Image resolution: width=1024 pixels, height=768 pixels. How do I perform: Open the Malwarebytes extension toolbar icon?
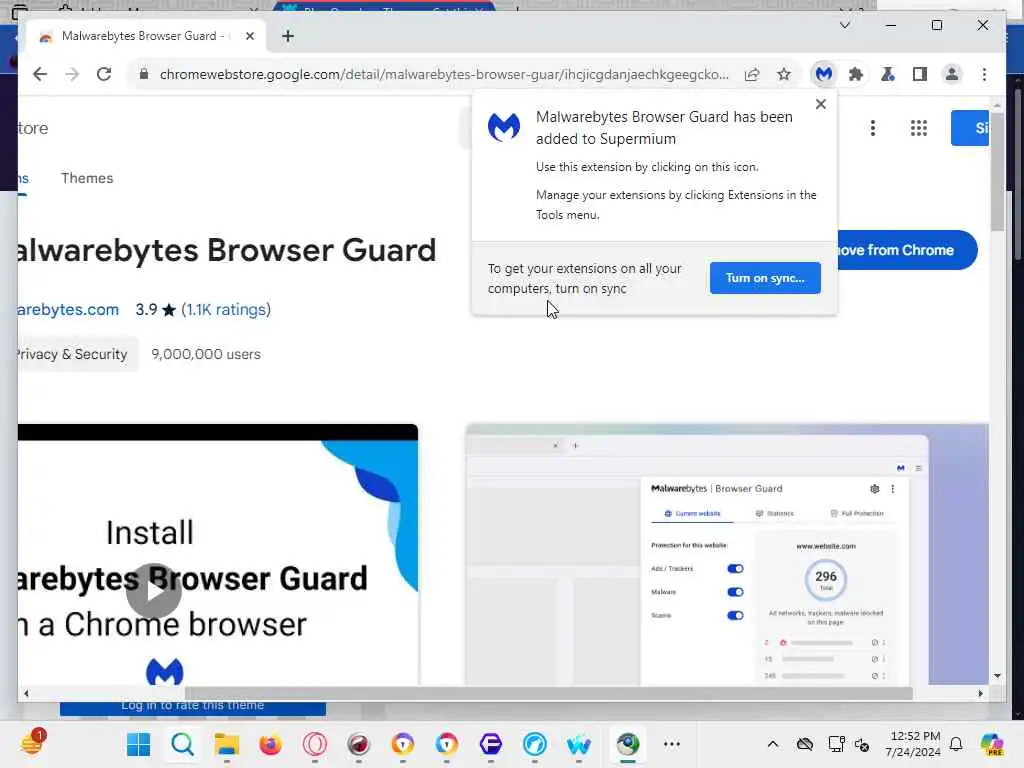point(824,74)
